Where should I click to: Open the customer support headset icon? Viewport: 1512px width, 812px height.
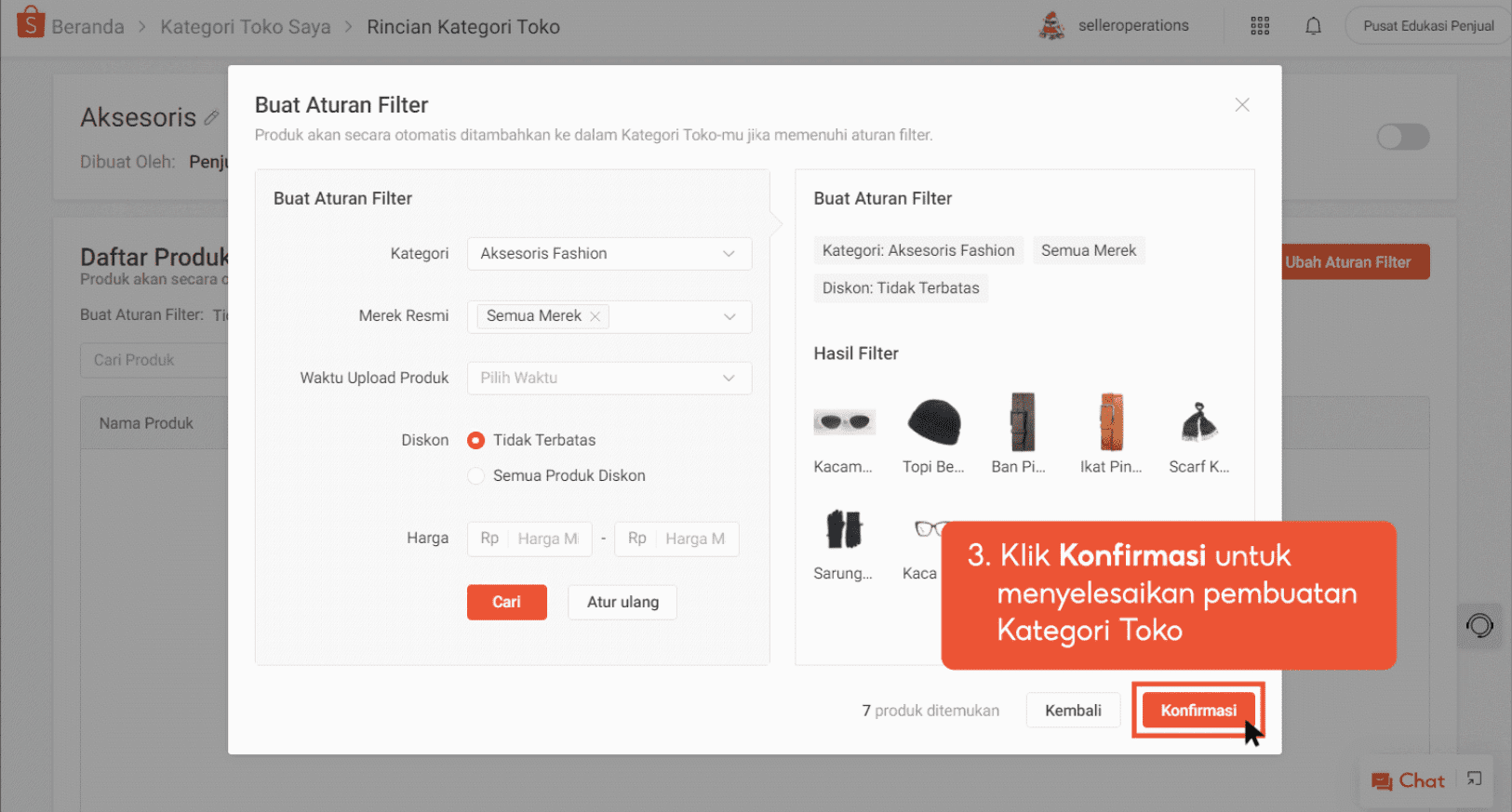tap(1479, 626)
